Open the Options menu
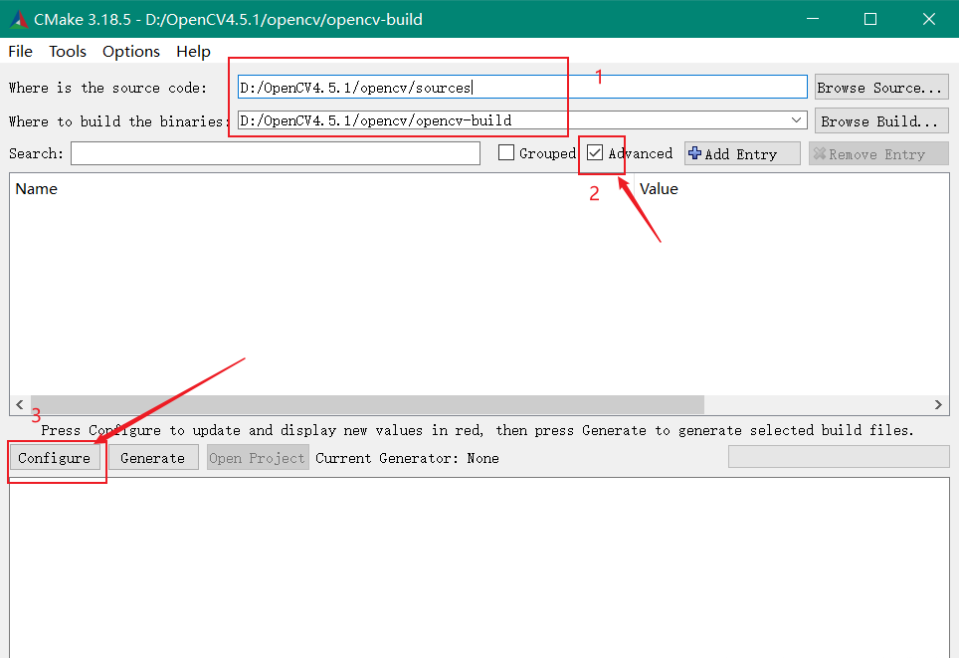 point(131,51)
